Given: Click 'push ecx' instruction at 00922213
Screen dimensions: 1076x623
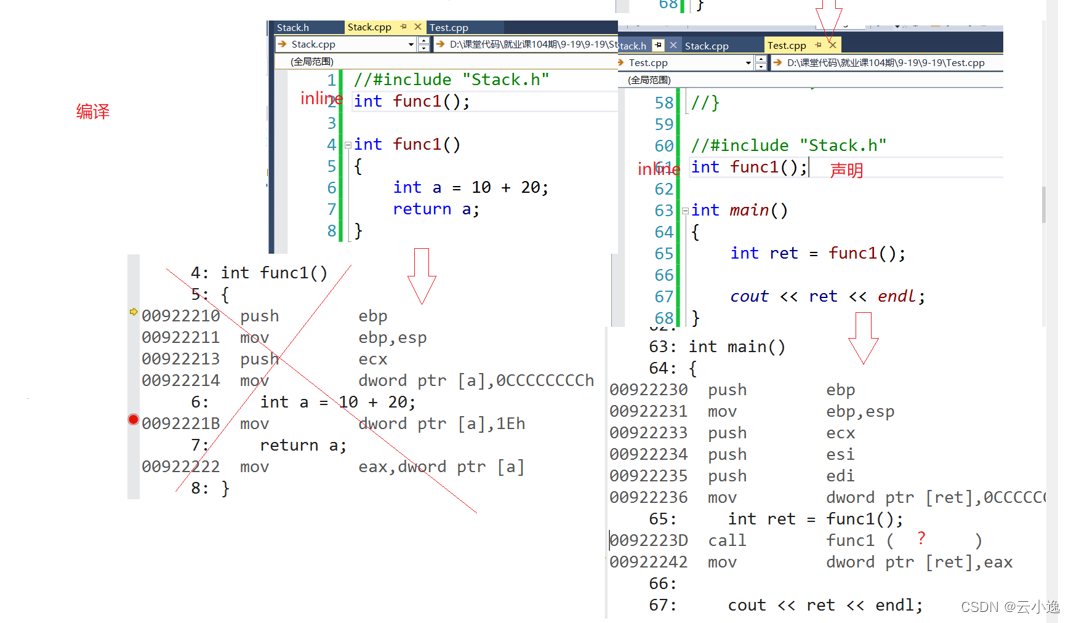Looking at the screenshot, I should (265, 359).
